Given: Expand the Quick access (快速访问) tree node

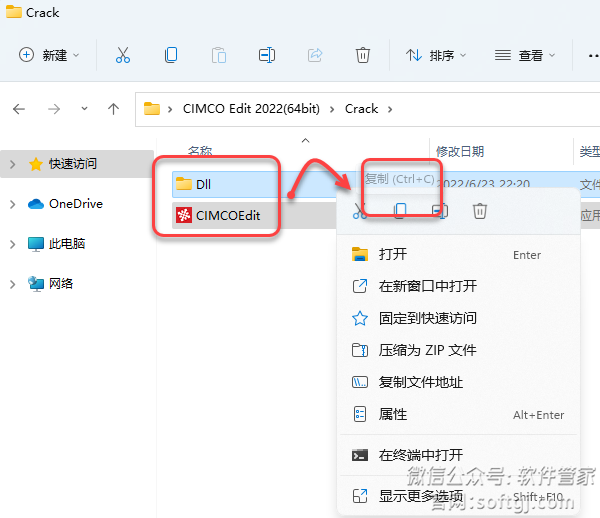Looking at the screenshot, I should click(13, 165).
